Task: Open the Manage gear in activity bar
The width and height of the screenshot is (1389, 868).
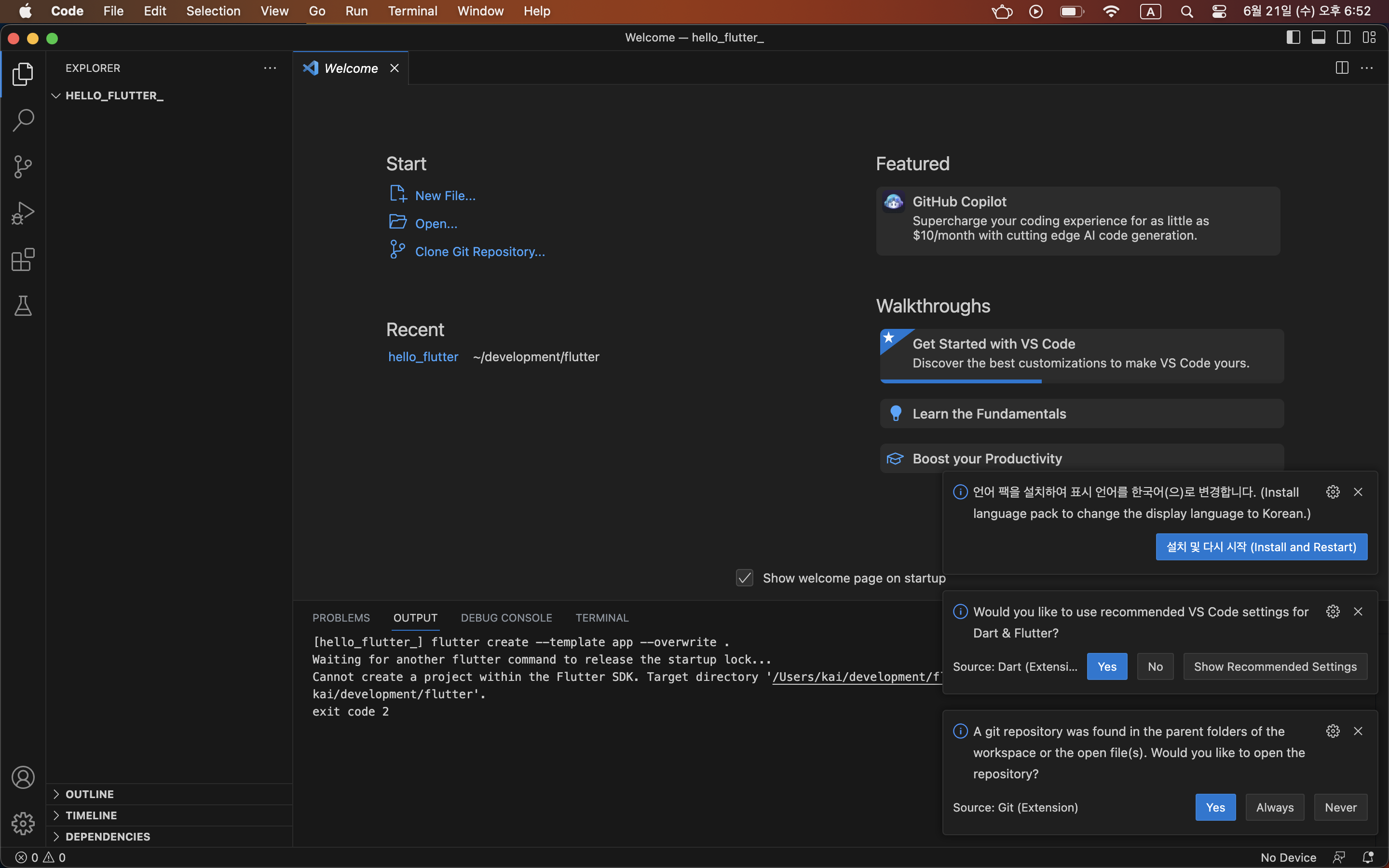Action: [23, 824]
